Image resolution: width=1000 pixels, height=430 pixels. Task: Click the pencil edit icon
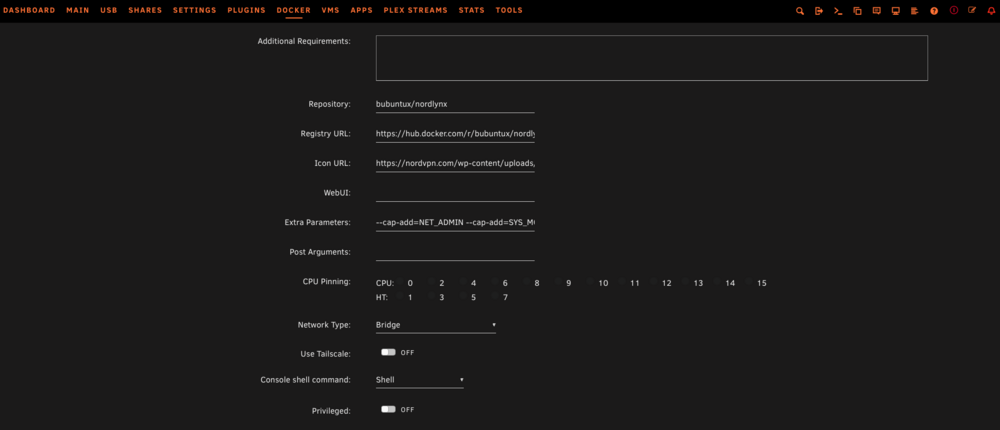972,10
